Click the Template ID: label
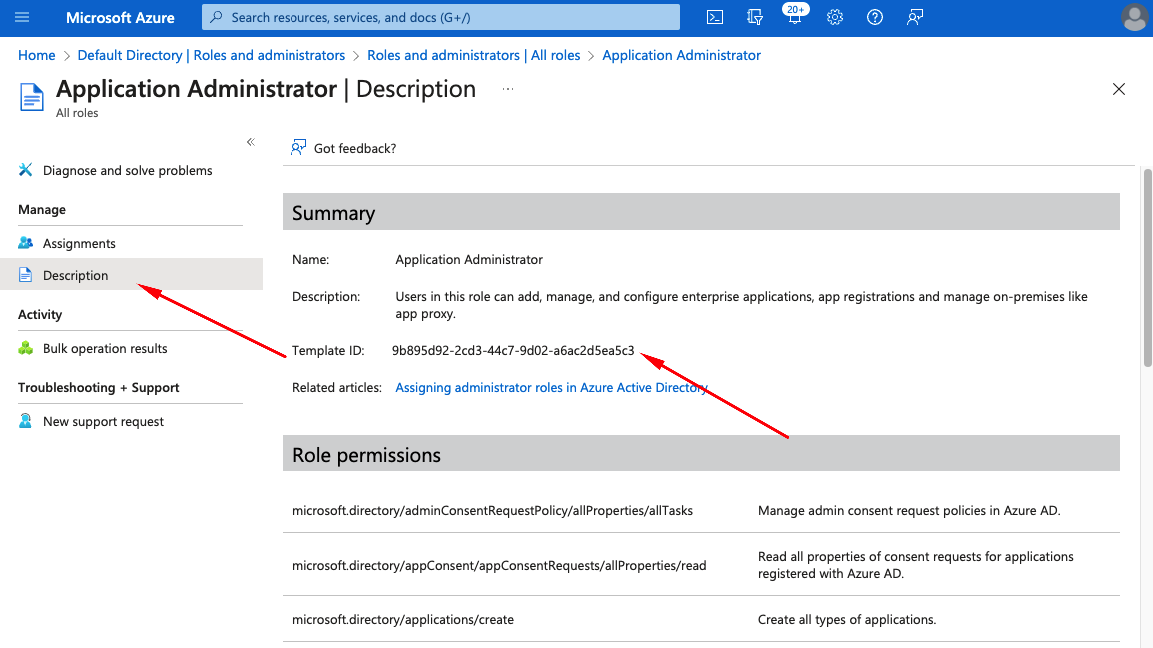 coord(328,350)
